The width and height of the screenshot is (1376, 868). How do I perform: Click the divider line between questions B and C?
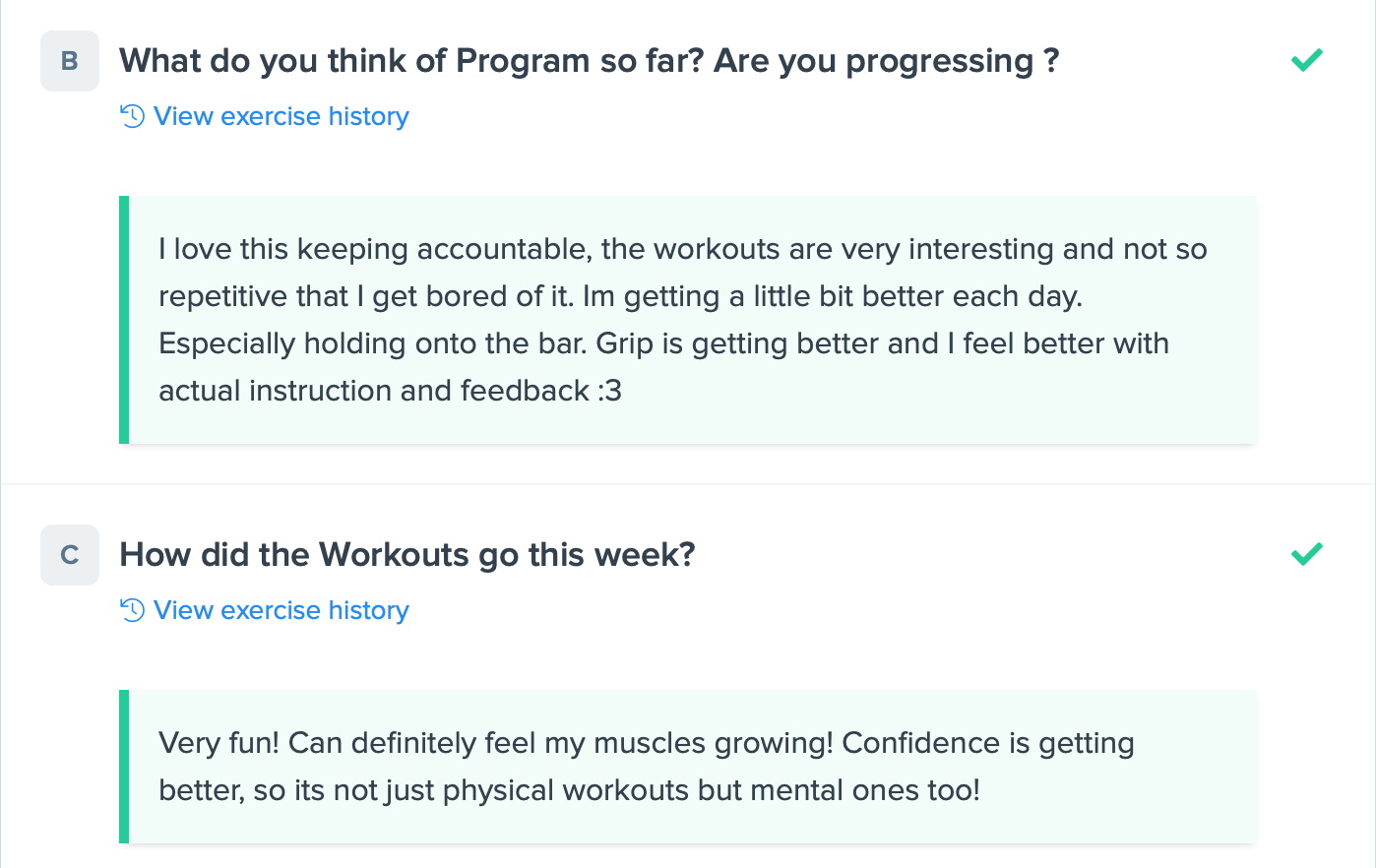[x=688, y=484]
